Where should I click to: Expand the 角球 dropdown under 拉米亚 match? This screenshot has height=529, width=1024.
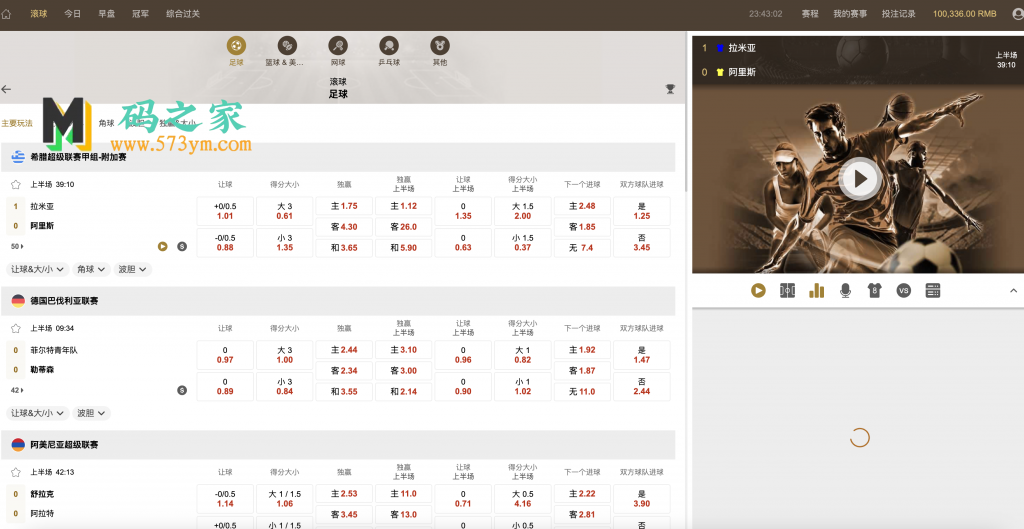[92, 269]
